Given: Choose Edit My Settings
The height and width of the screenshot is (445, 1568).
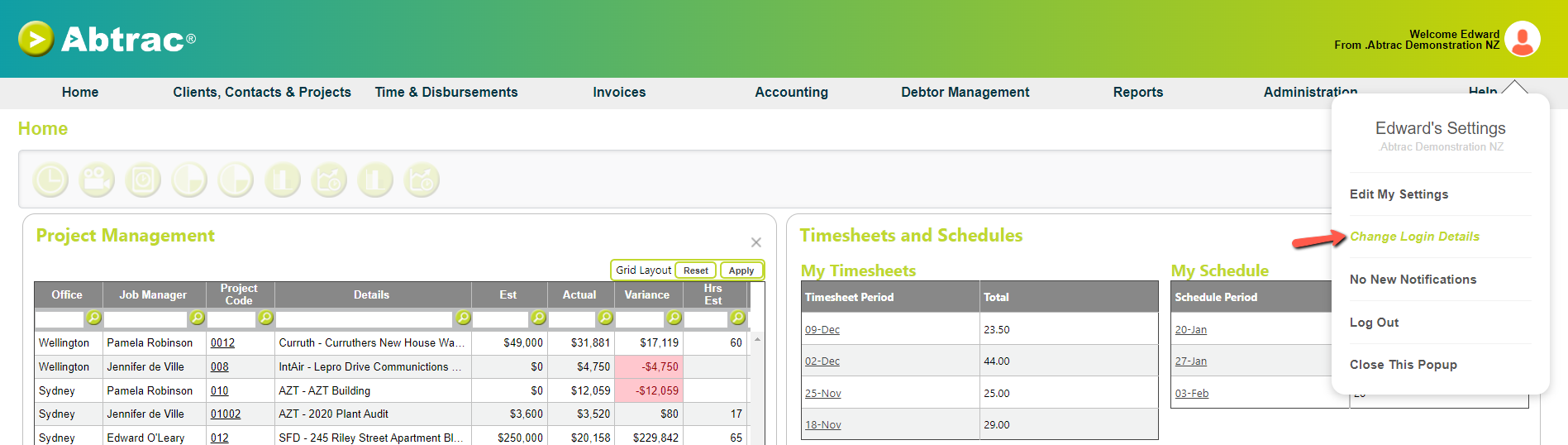Looking at the screenshot, I should click(1399, 194).
